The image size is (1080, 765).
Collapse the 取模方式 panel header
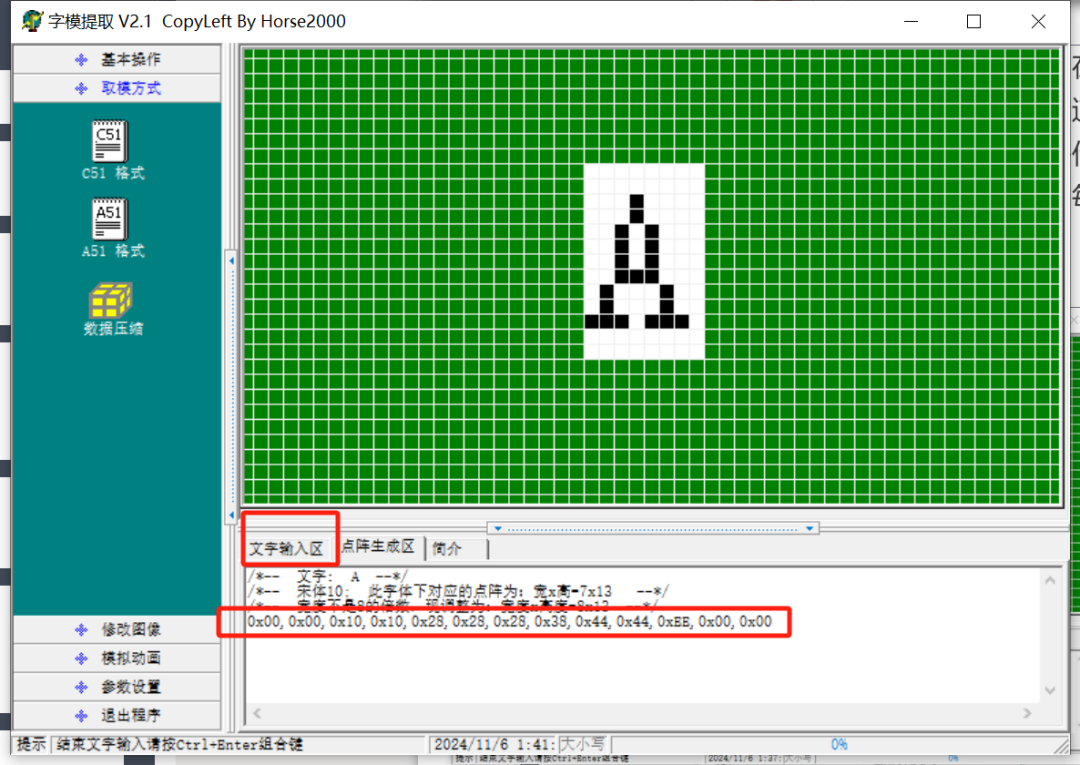(117, 88)
